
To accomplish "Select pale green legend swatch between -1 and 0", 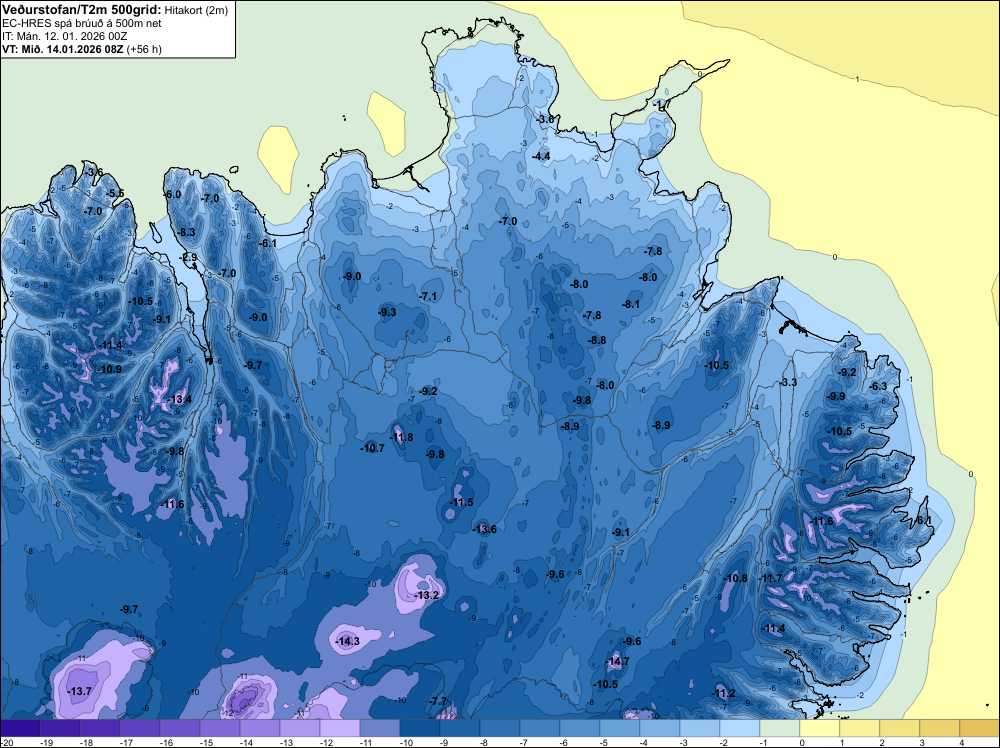I will coord(779,728).
